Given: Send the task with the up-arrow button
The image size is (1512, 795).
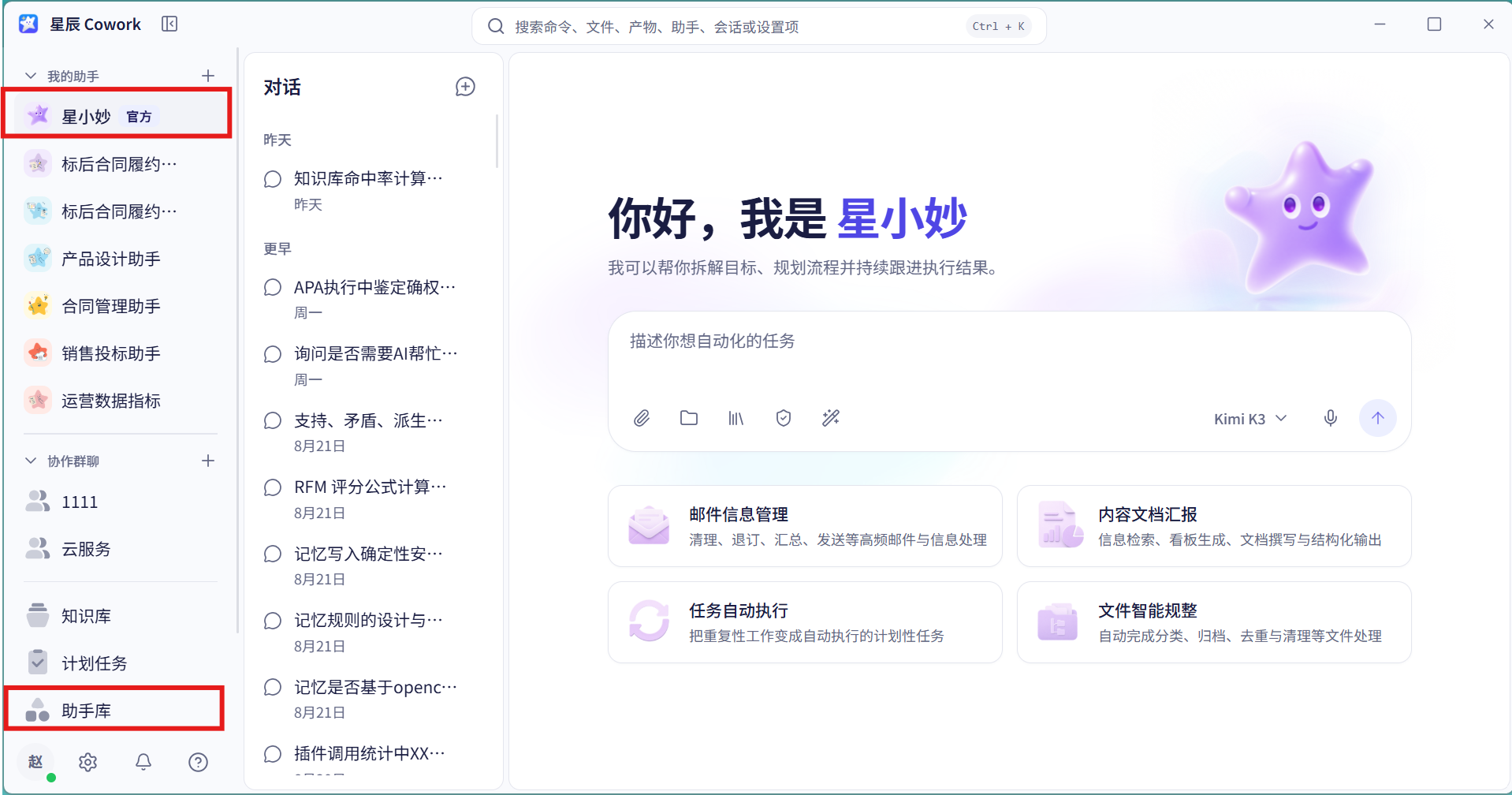Looking at the screenshot, I should (x=1377, y=418).
